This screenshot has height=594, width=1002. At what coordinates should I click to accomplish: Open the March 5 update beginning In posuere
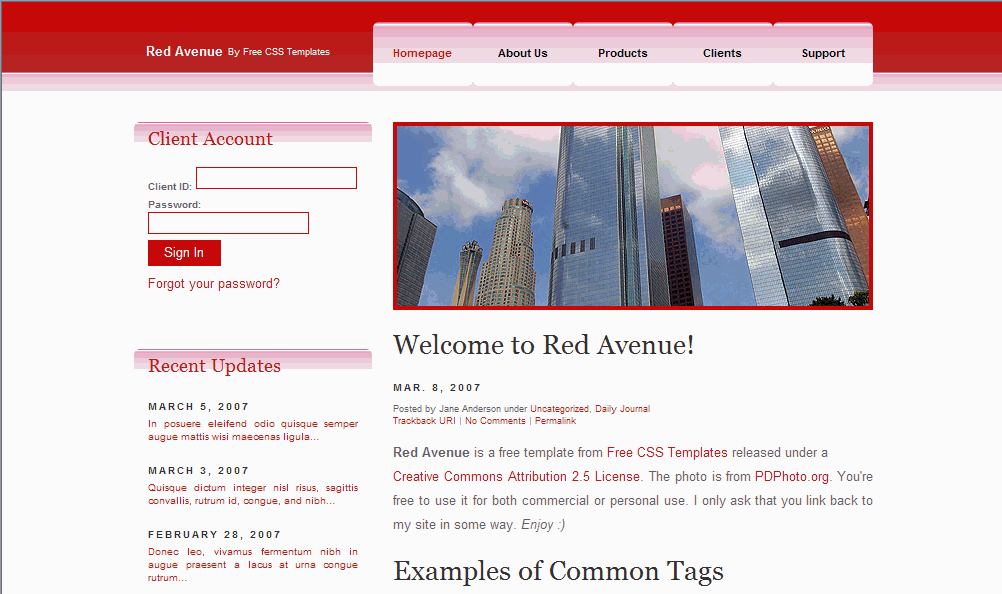point(253,430)
